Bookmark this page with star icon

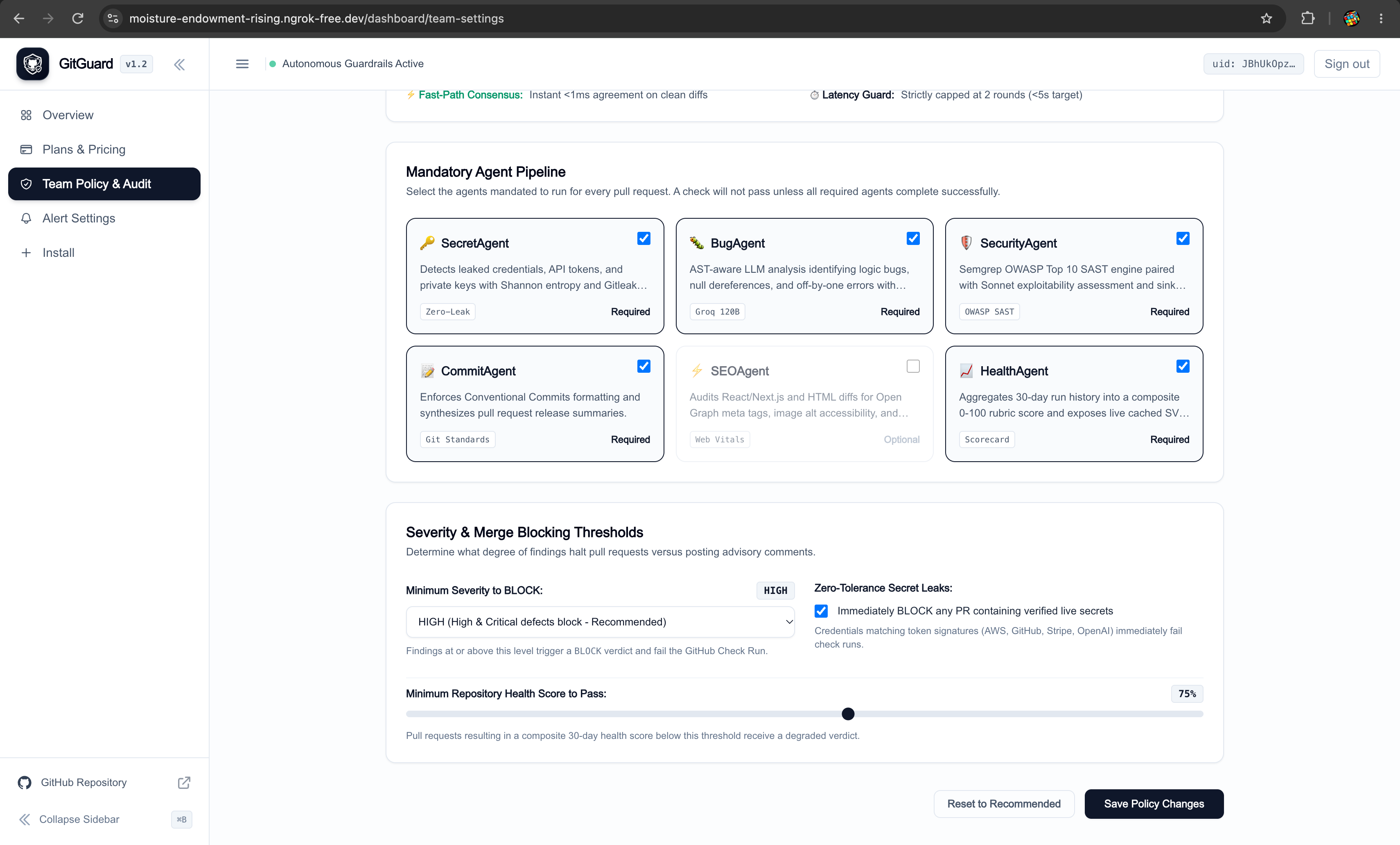[1267, 18]
